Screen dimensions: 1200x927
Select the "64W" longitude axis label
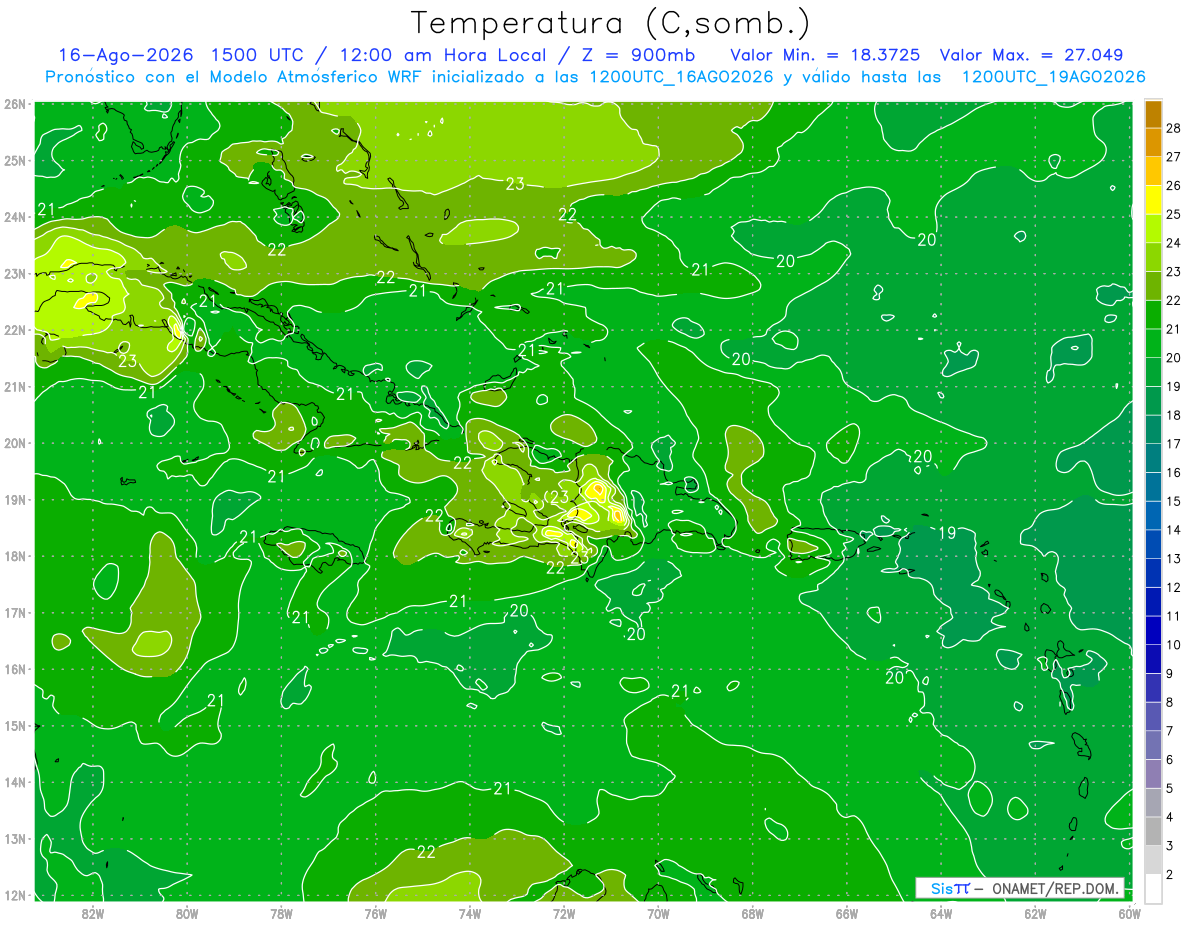941,913
